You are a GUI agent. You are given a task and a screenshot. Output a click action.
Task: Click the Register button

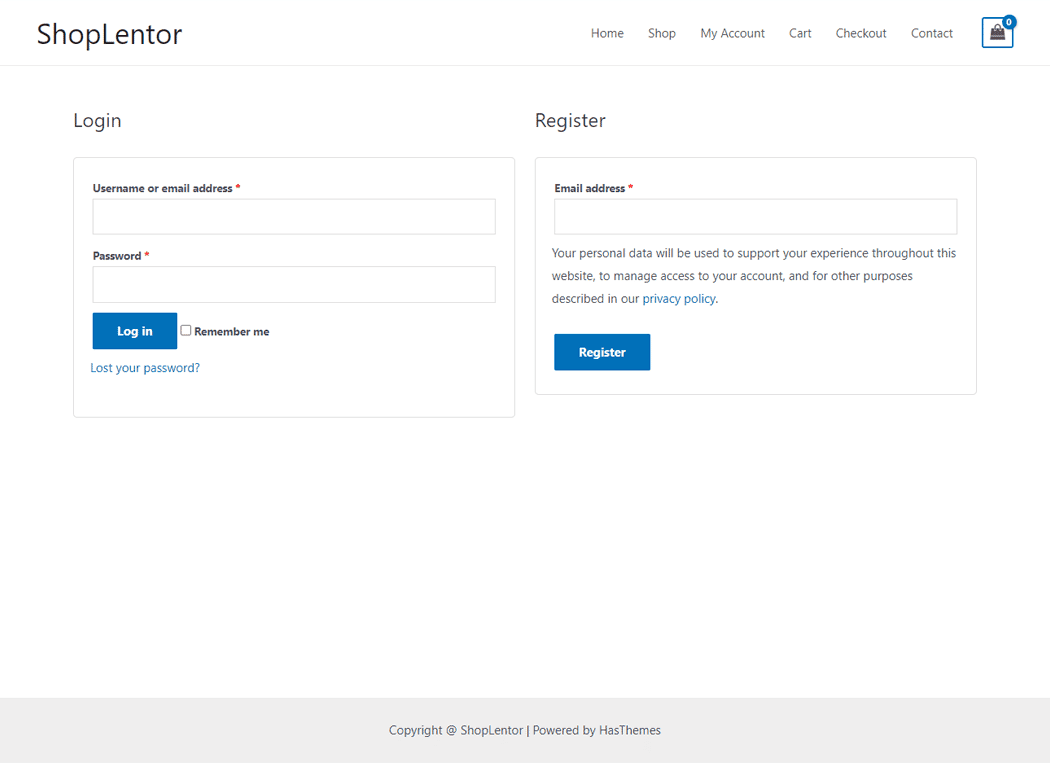point(602,352)
